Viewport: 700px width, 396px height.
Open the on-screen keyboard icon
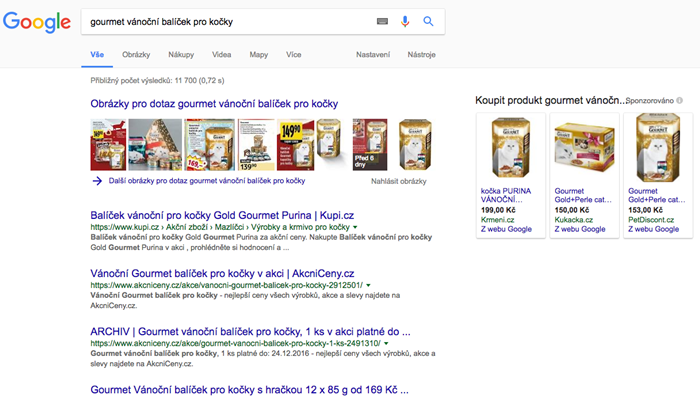coord(382,21)
